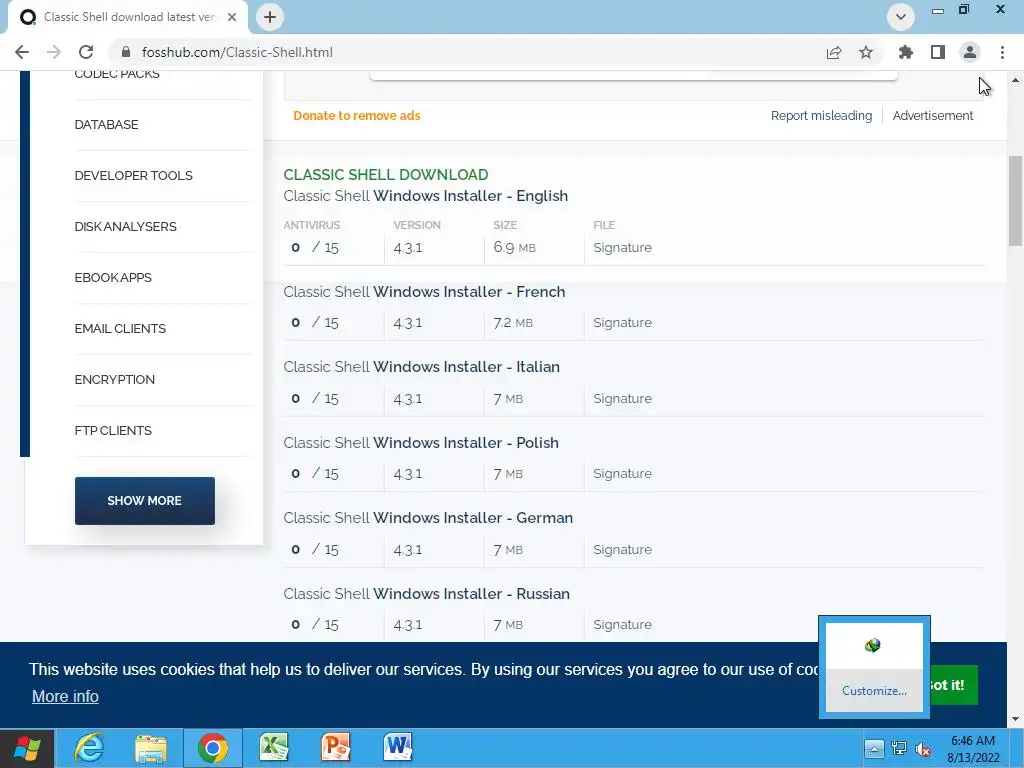
Task: Click Customize... in tray popup
Action: tap(874, 691)
